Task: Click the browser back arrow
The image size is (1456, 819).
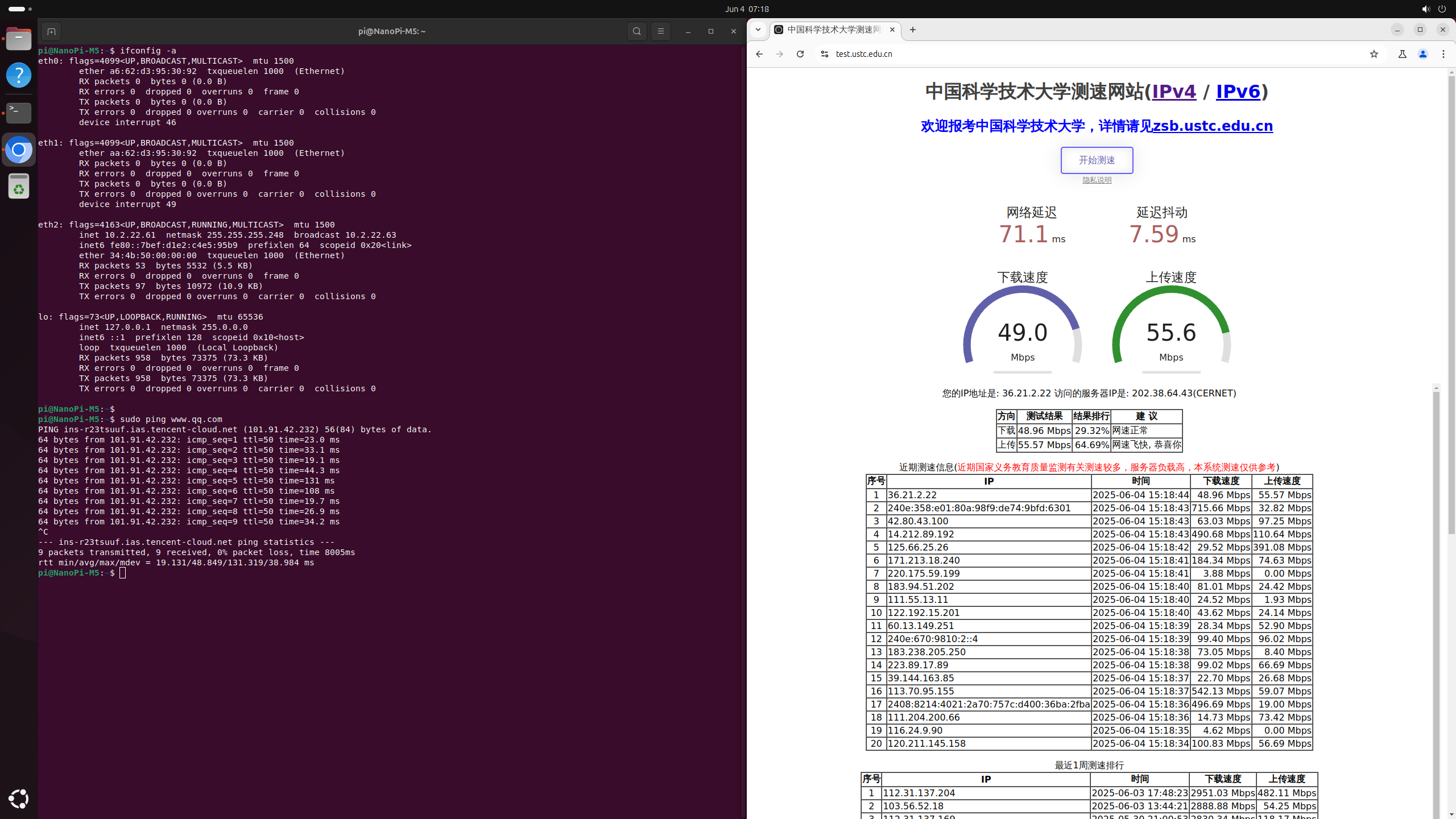Action: click(x=759, y=54)
